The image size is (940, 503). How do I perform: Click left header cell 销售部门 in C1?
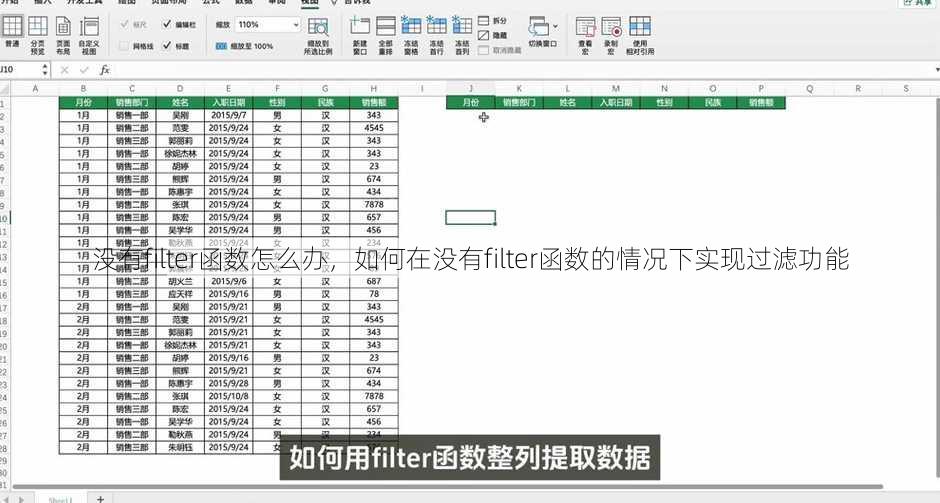(x=132, y=103)
